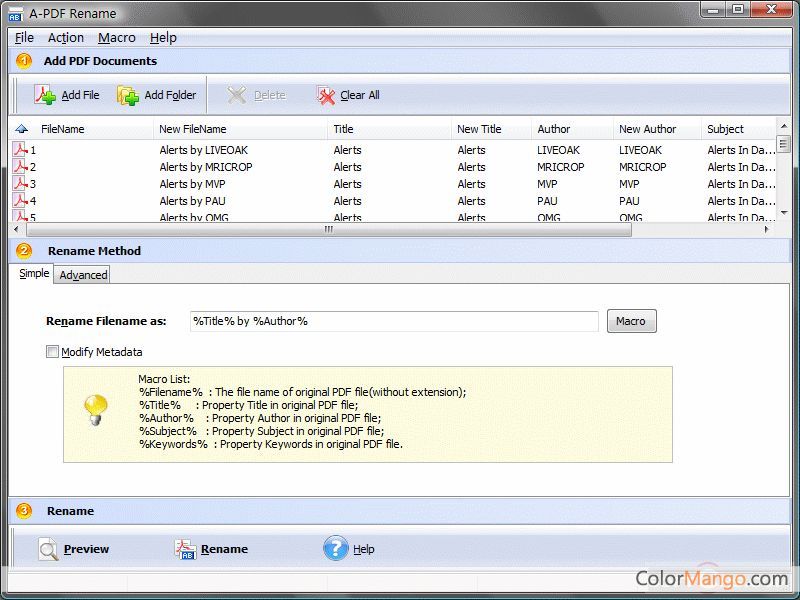Click the macro hint line '%Keywords%'
Image resolution: width=800 pixels, height=600 pixels.
click(x=271, y=444)
